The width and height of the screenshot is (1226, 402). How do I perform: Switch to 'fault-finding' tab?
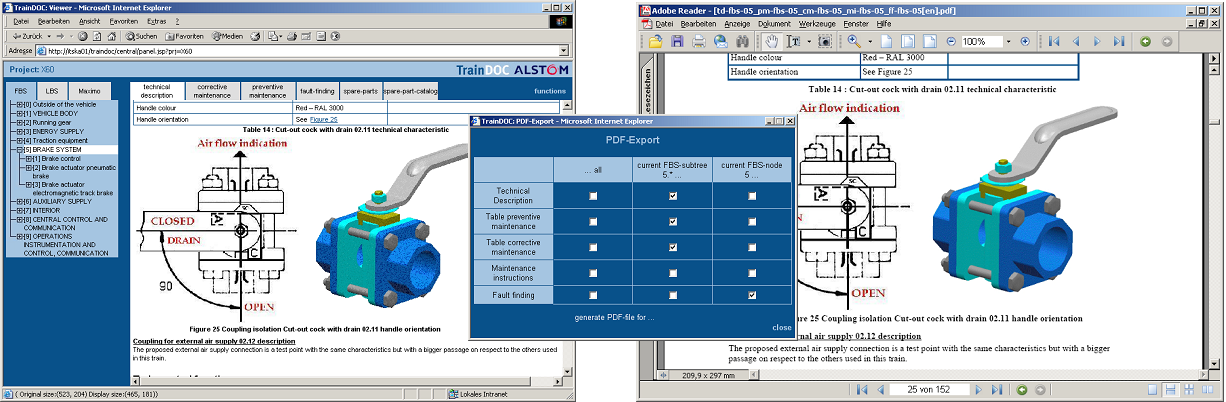[x=317, y=92]
